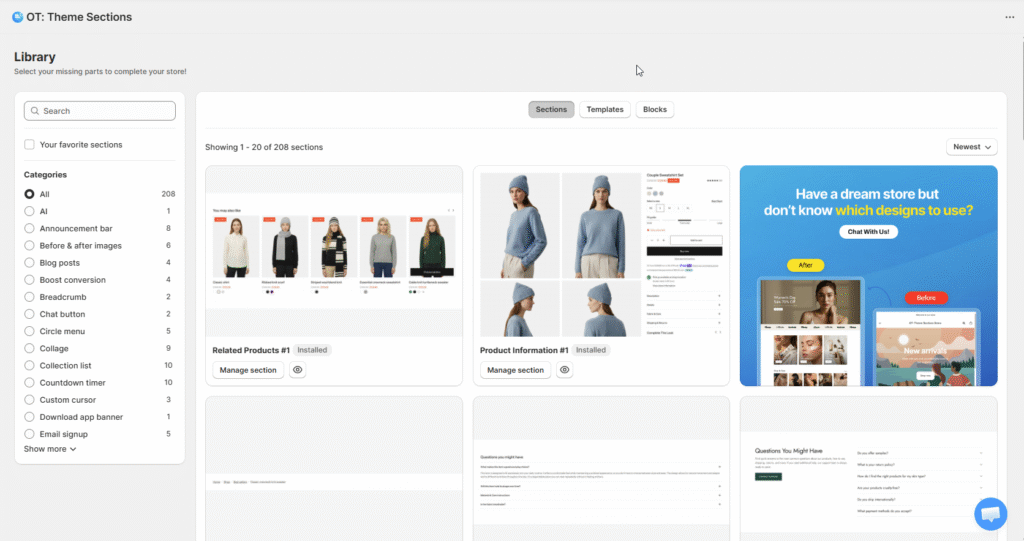Select the Chat button category
The image size is (1024, 541).
29,314
